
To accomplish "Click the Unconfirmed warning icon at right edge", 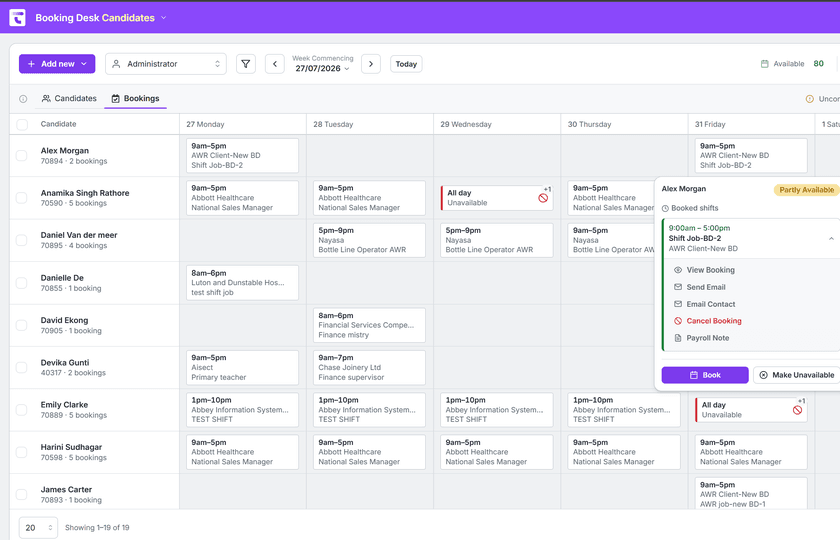I will (x=809, y=99).
